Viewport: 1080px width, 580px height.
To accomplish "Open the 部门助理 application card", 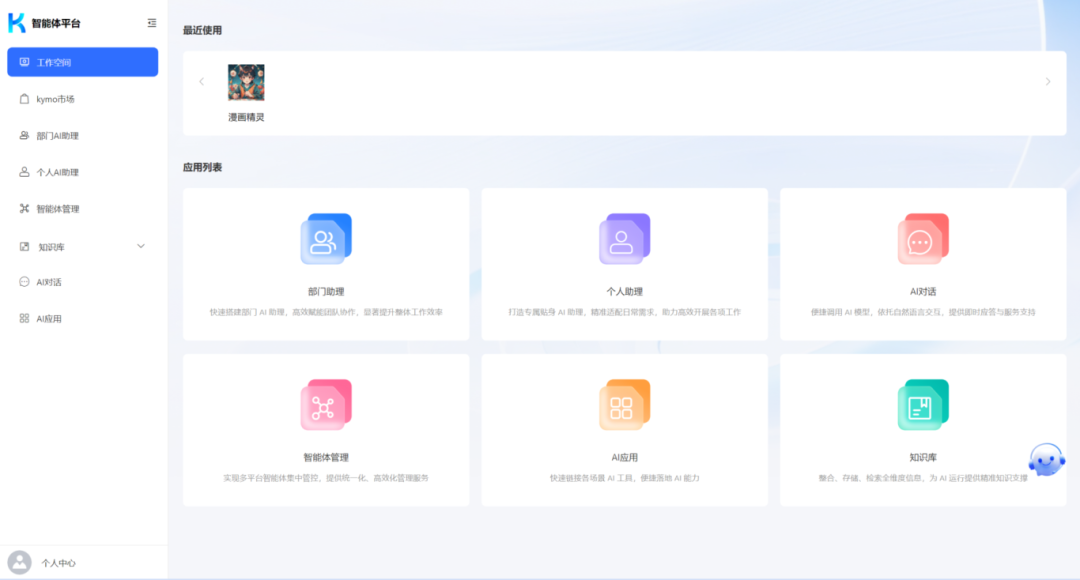I will (x=325, y=263).
